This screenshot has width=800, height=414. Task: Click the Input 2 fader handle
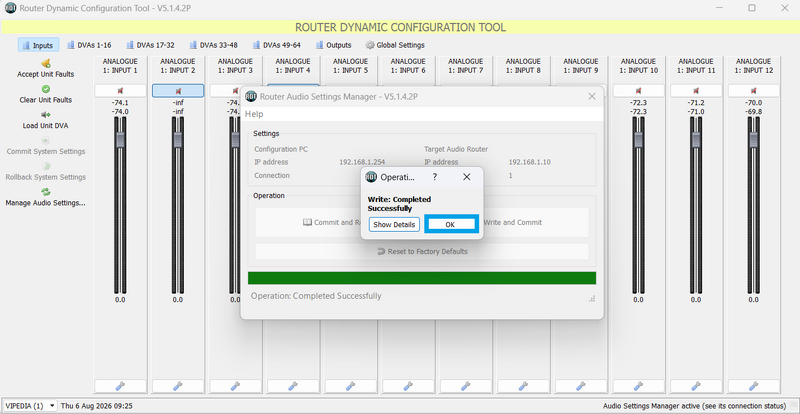coord(178,139)
